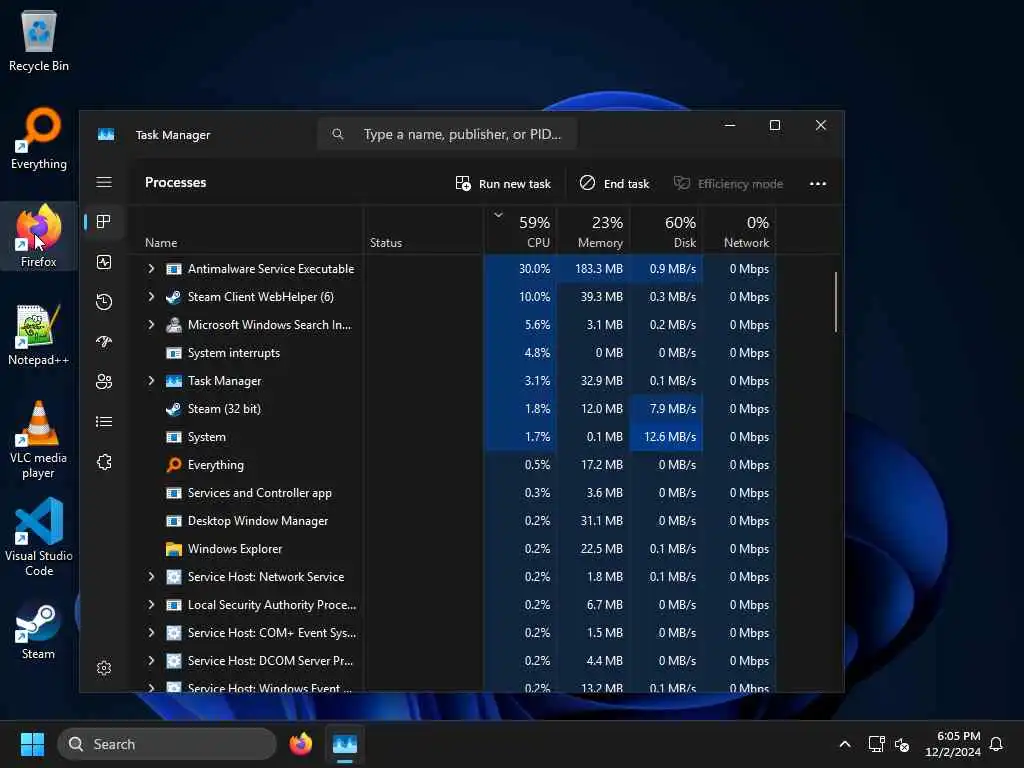Click 12.6 MB/s disk value cell
The width and height of the screenshot is (1024, 768).
[666, 437]
